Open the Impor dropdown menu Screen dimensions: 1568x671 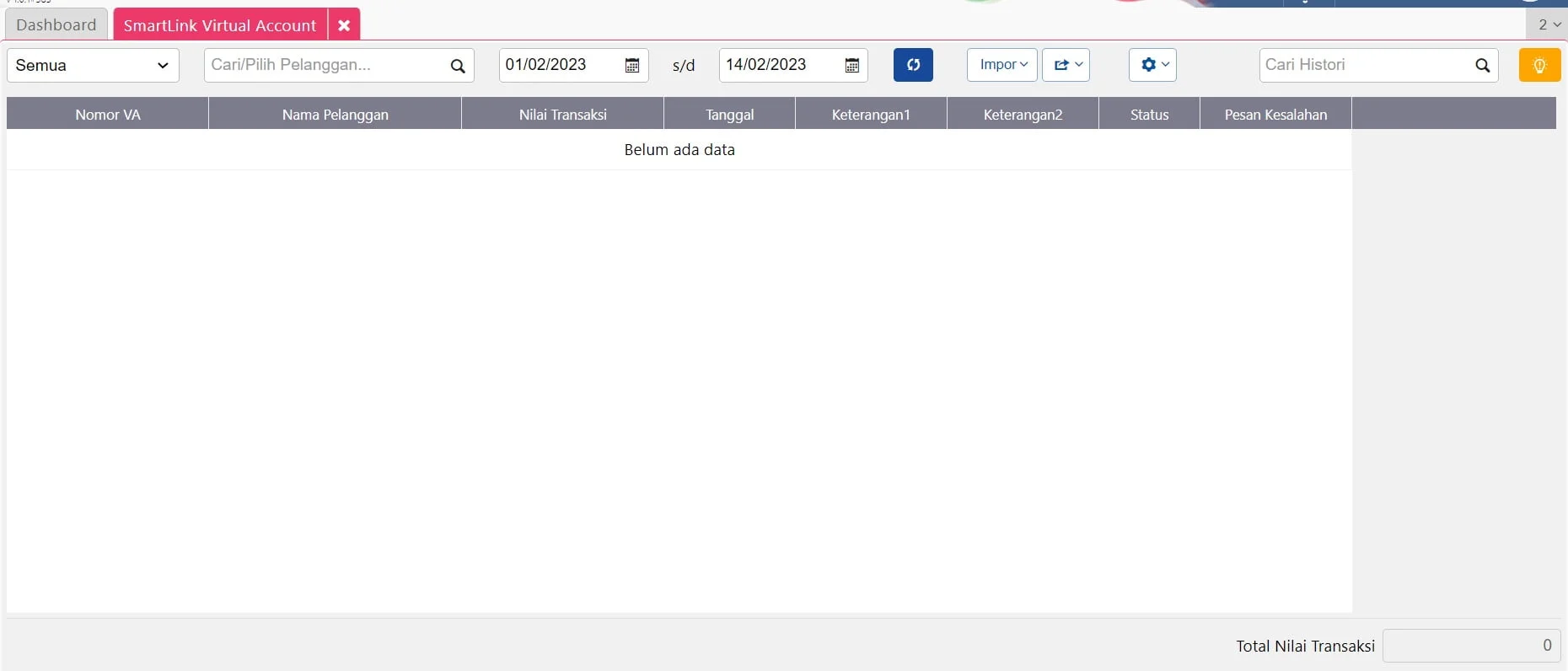point(1002,65)
